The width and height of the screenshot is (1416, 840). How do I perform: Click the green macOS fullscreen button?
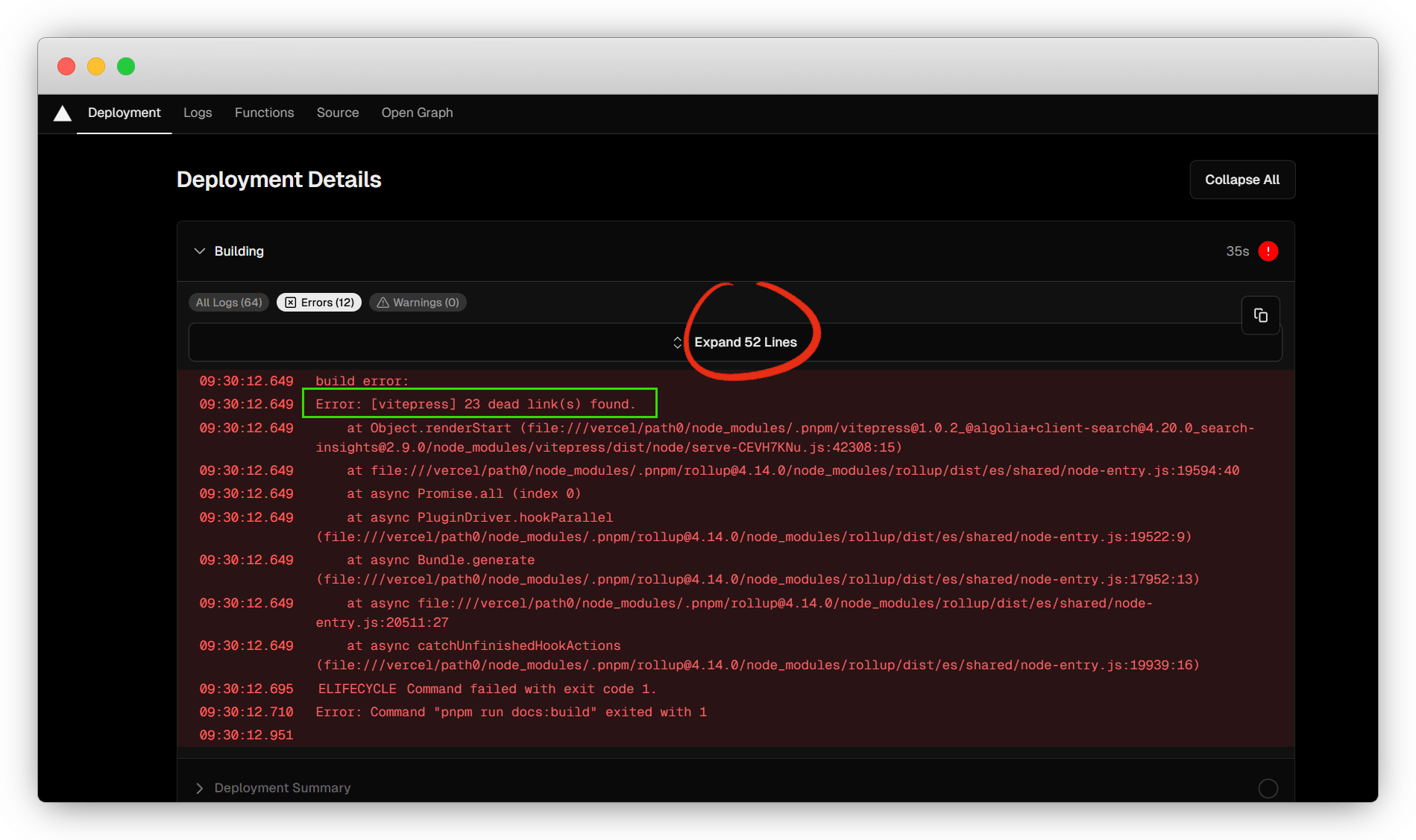[x=126, y=66]
